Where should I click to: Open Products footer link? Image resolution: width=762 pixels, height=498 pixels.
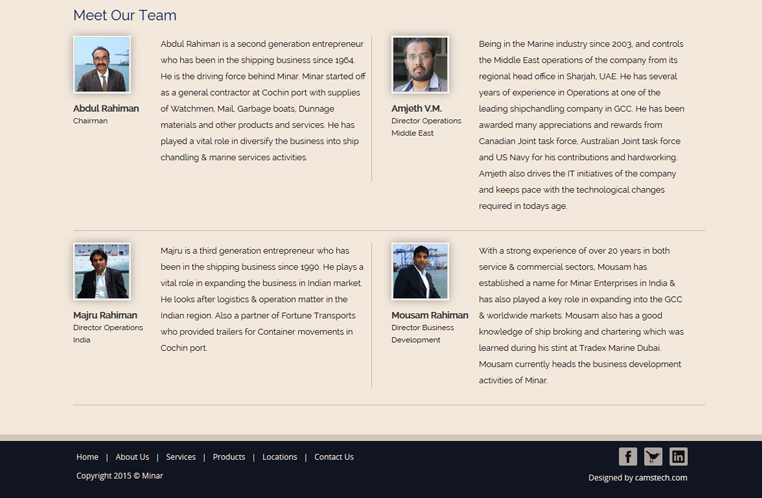tap(229, 457)
